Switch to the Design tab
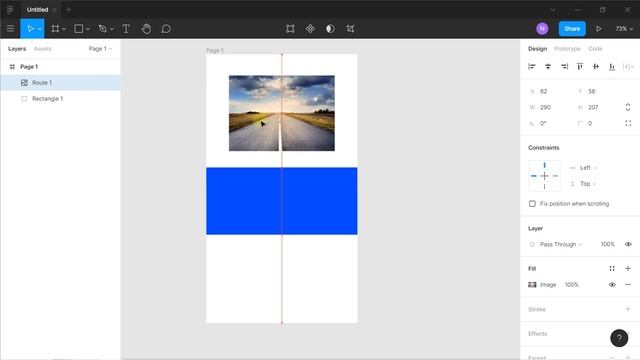The width and height of the screenshot is (640, 360). (537, 49)
